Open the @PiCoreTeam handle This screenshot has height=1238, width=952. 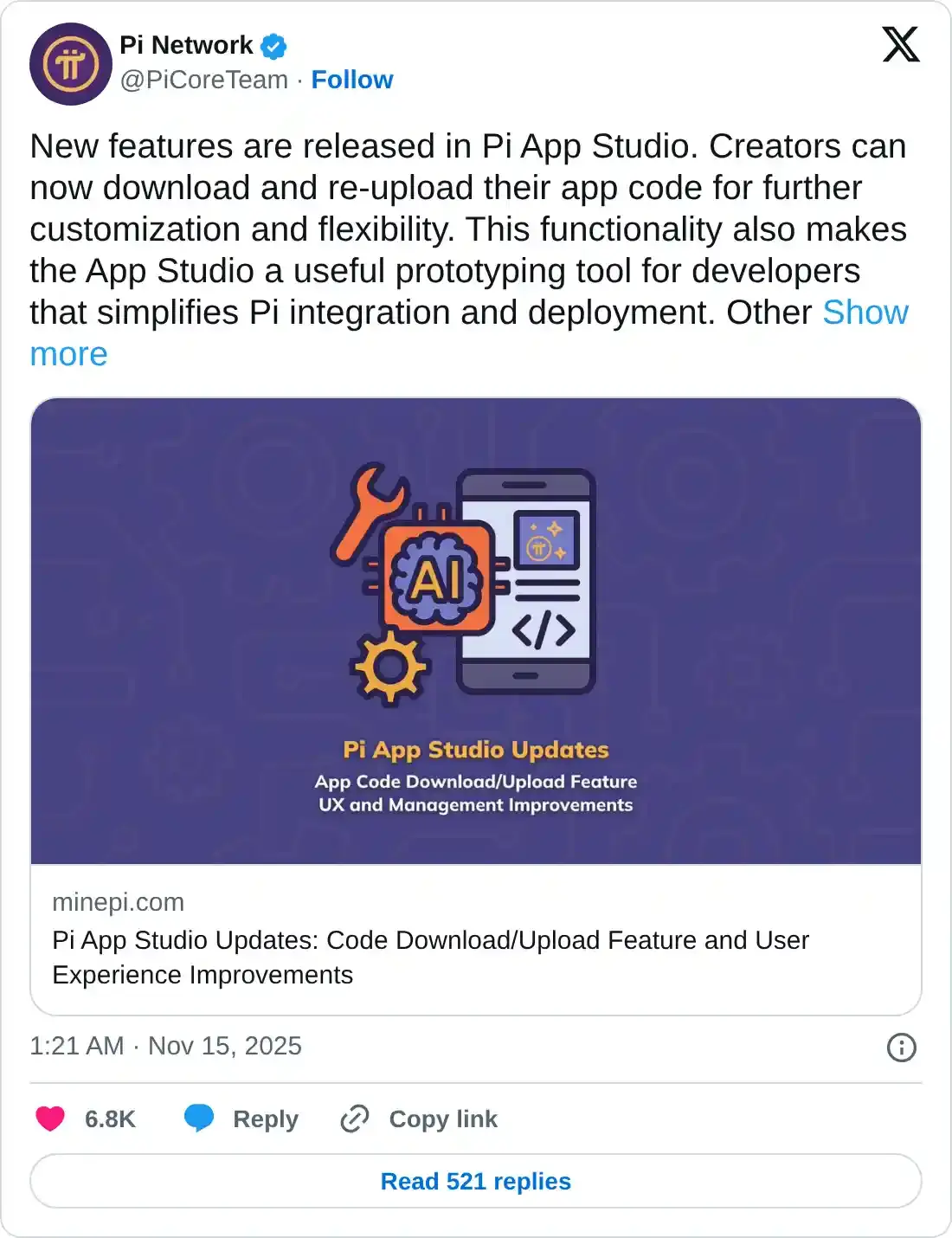pyautogui.click(x=205, y=80)
